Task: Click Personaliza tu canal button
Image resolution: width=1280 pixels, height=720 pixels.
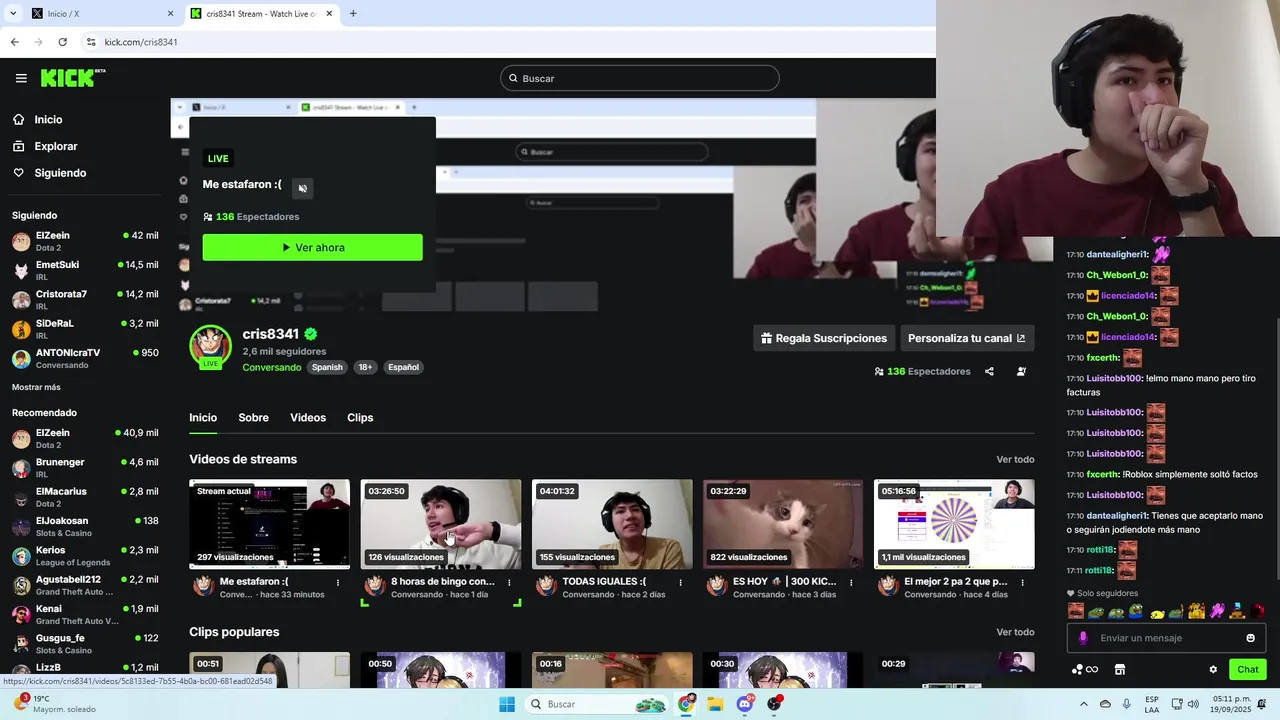Action: [967, 338]
